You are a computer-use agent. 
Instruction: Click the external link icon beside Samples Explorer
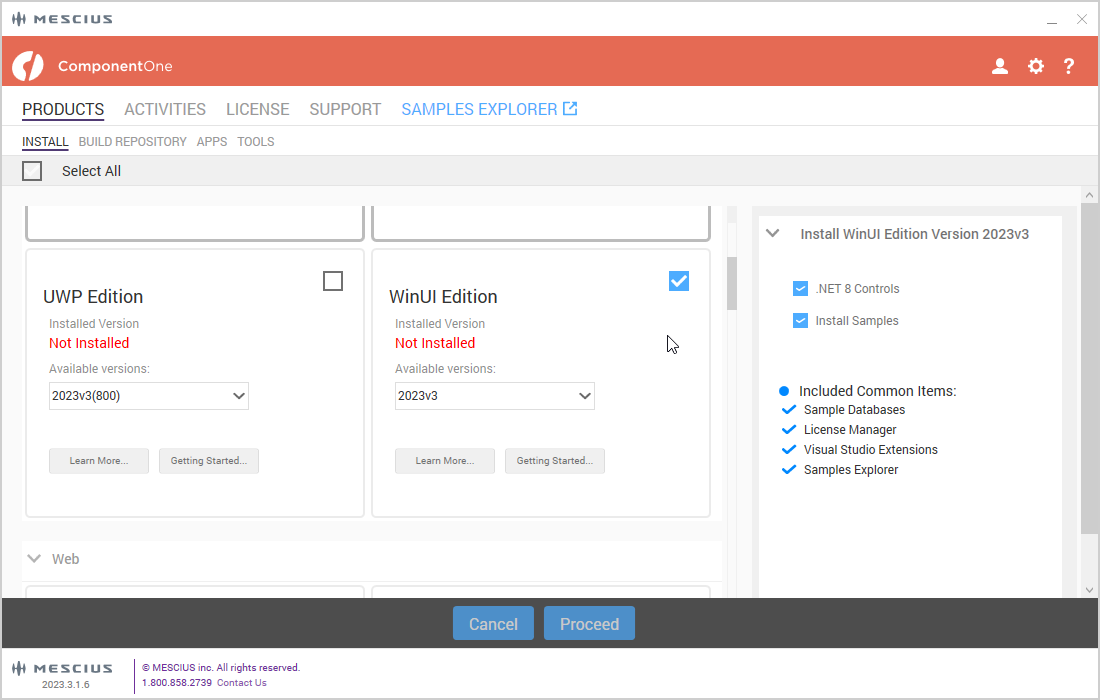coord(570,109)
